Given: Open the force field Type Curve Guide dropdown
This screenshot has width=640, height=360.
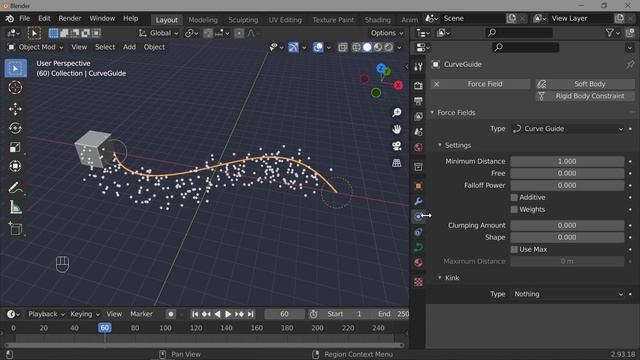Looking at the screenshot, I should (568, 129).
